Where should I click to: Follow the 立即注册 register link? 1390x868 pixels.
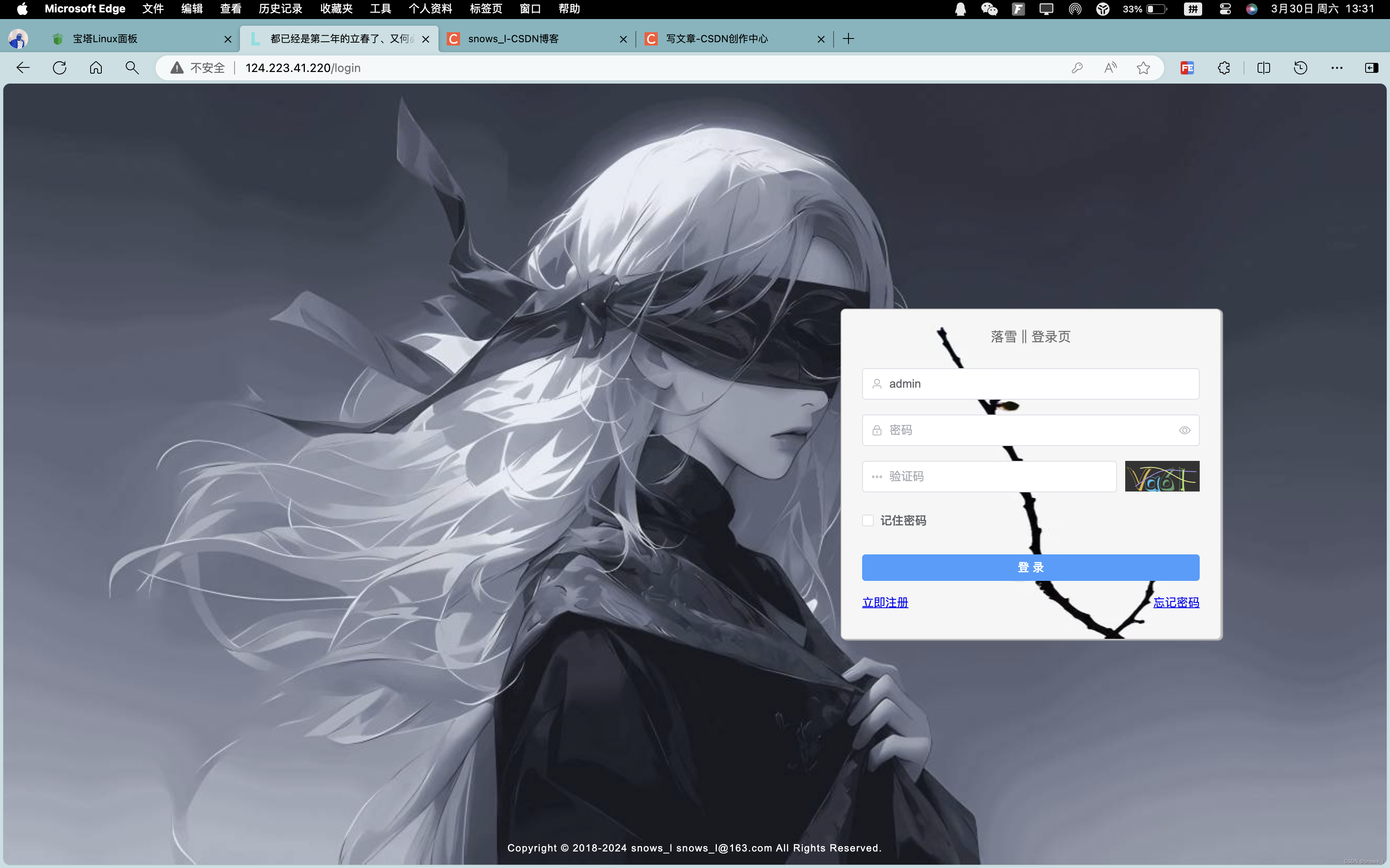click(885, 602)
